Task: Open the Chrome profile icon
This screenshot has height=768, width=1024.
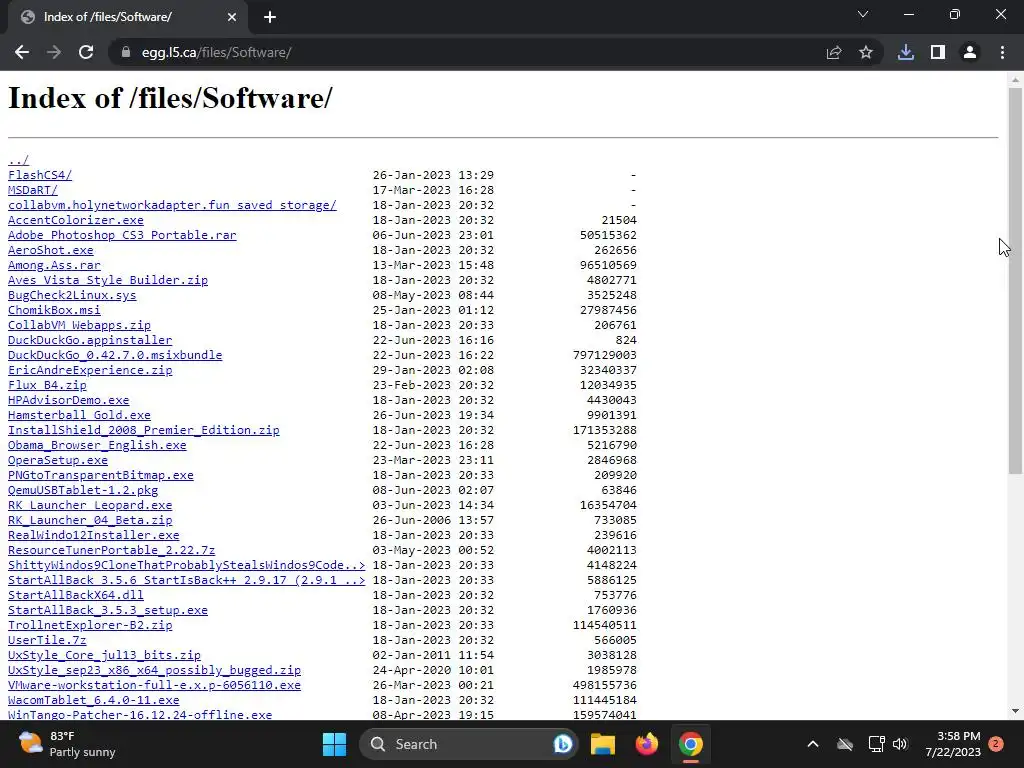Action: (970, 52)
